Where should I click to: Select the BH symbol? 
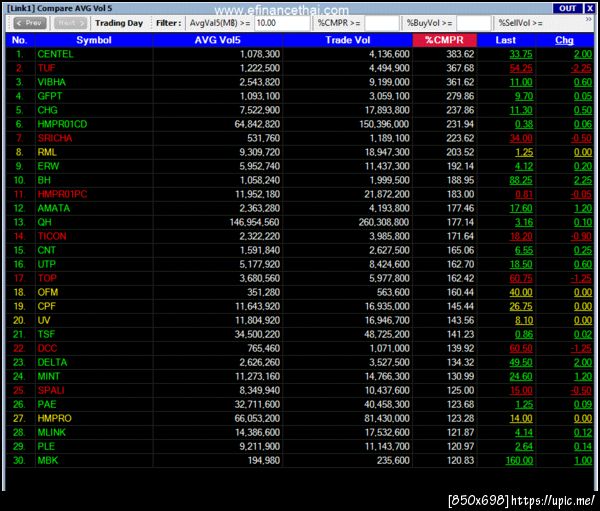[44, 180]
